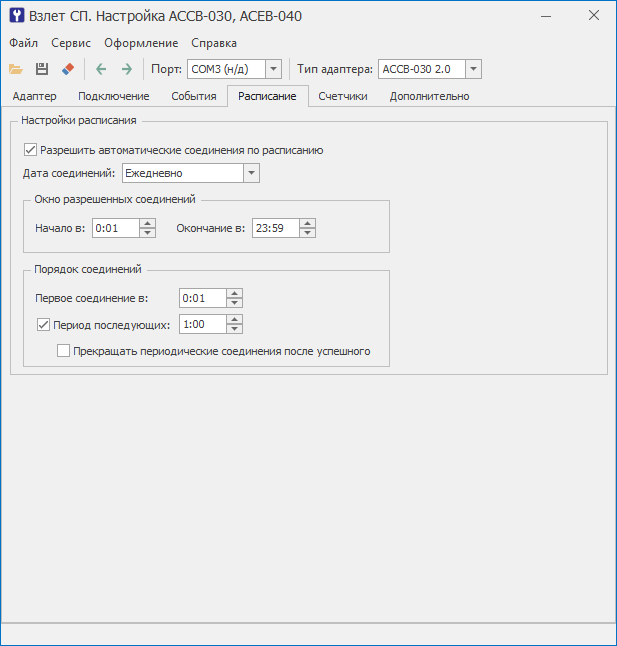The image size is (617, 646).
Task: Increase Первое соединение time with up arrow
Action: coord(234,293)
